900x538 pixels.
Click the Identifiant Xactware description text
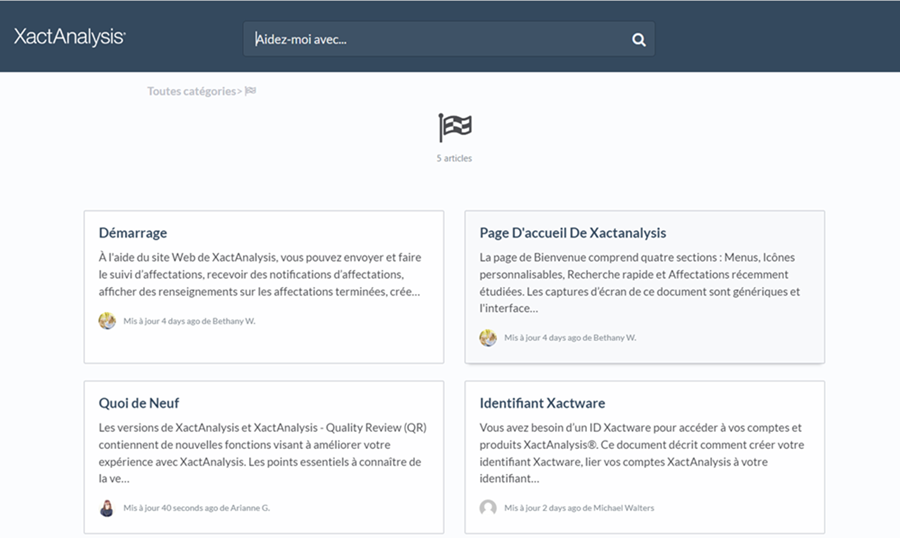(641, 444)
